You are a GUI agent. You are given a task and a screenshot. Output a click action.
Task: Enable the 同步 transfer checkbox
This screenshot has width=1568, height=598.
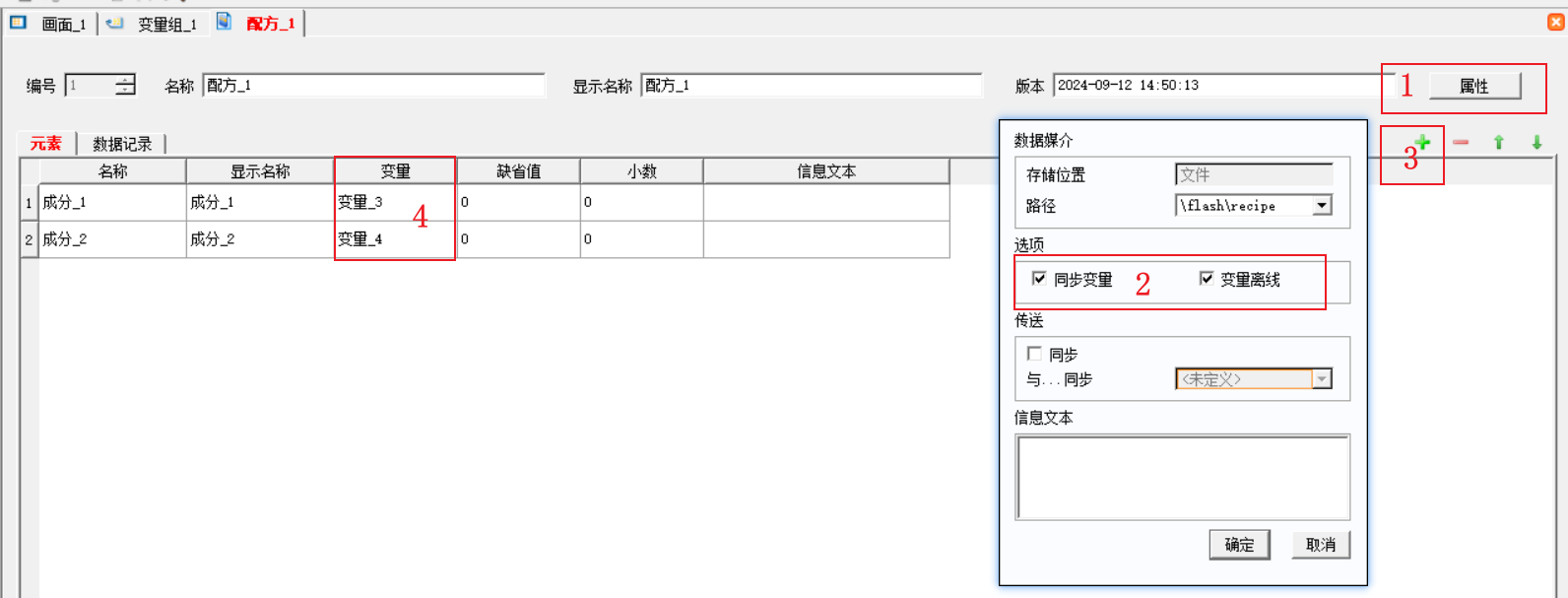[x=1034, y=354]
